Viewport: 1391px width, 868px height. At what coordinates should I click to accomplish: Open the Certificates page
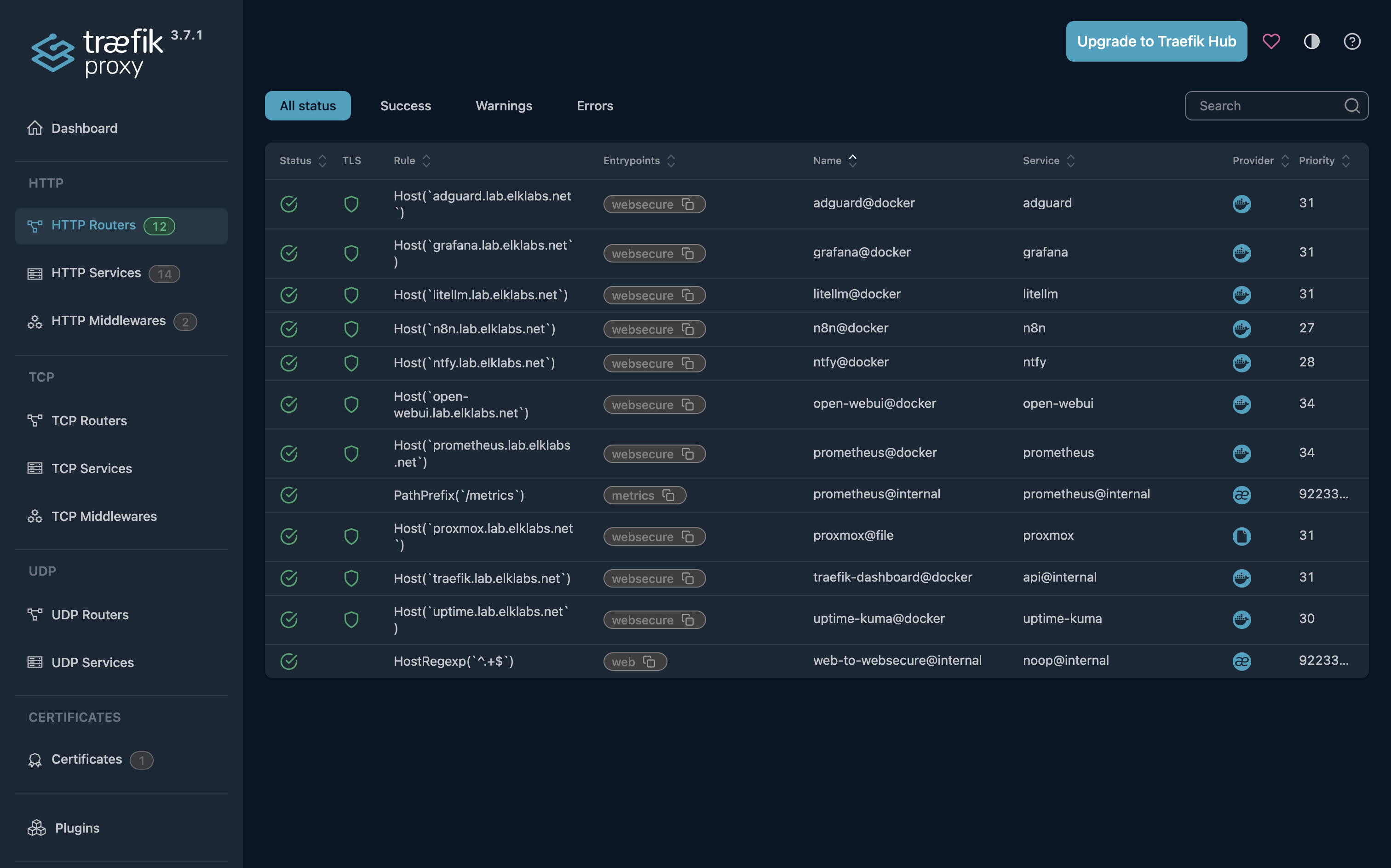[x=121, y=759]
